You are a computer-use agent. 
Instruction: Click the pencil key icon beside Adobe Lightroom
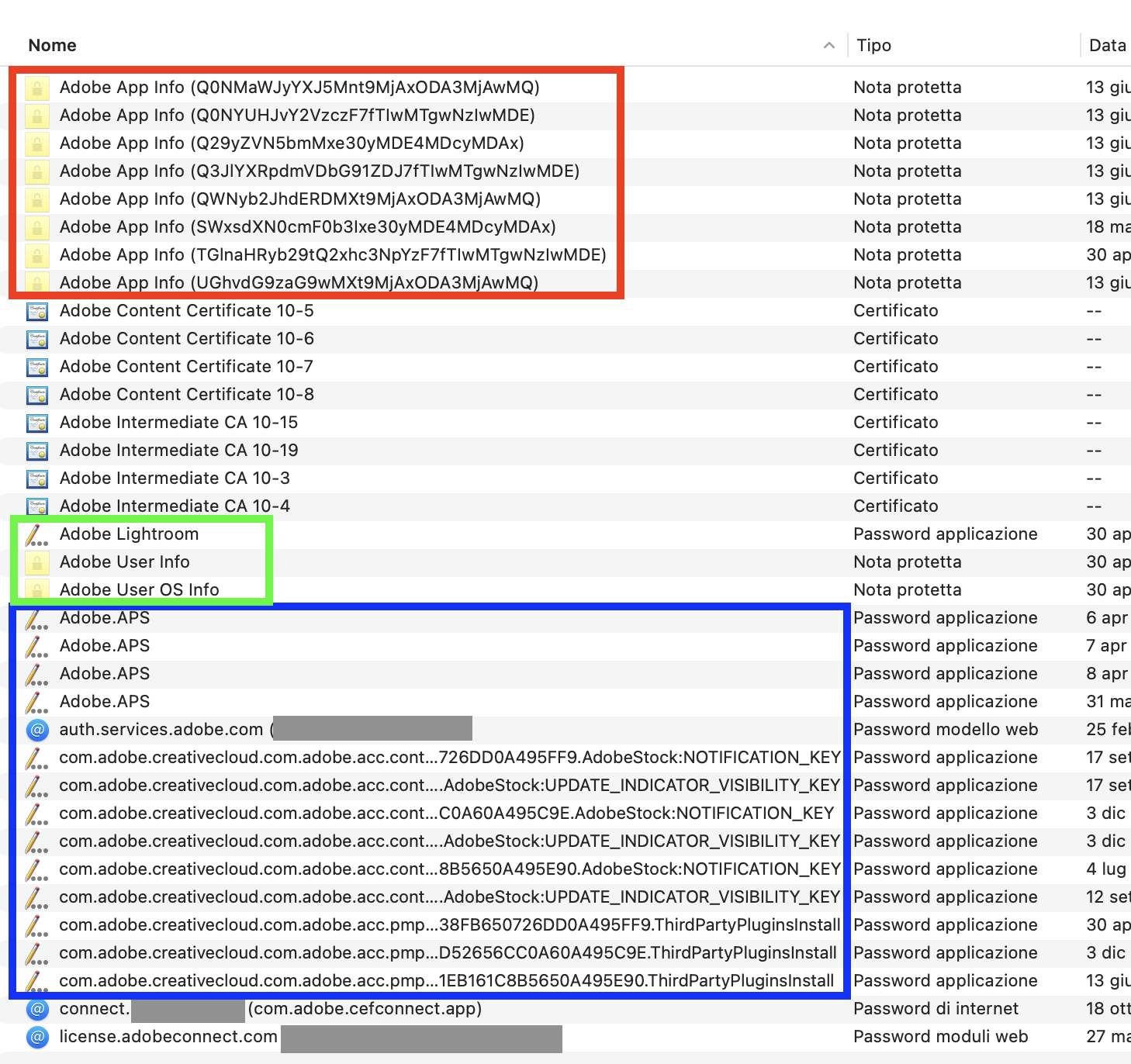(36, 534)
